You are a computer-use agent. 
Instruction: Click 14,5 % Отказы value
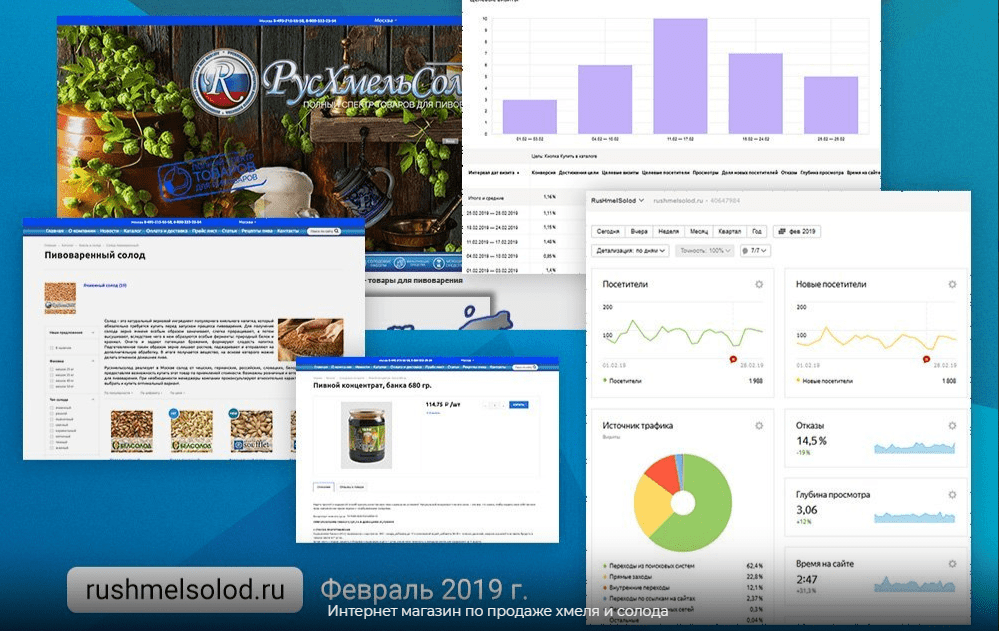(x=811, y=440)
